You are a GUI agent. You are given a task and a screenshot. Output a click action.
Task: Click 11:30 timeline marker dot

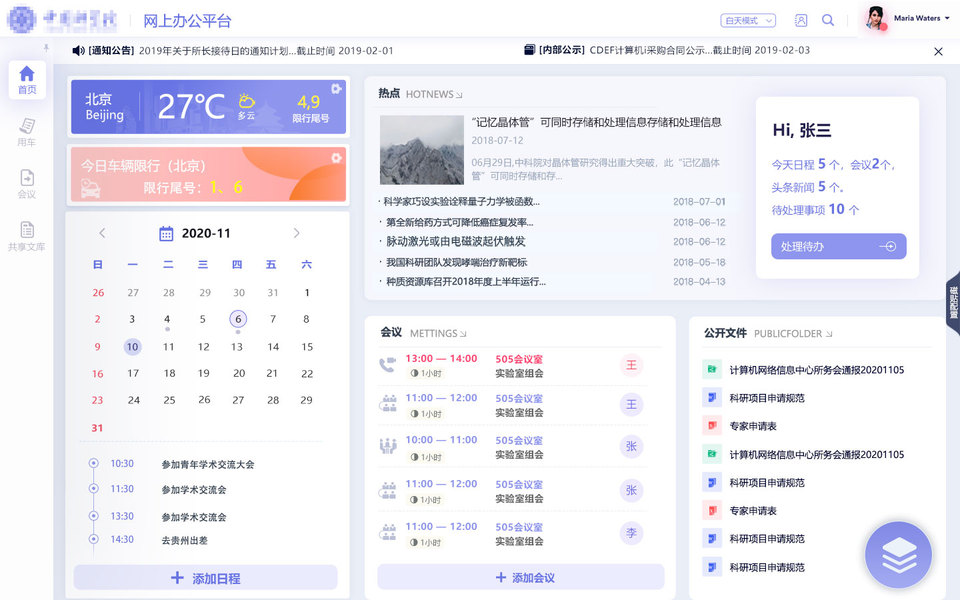pyautogui.click(x=94, y=489)
